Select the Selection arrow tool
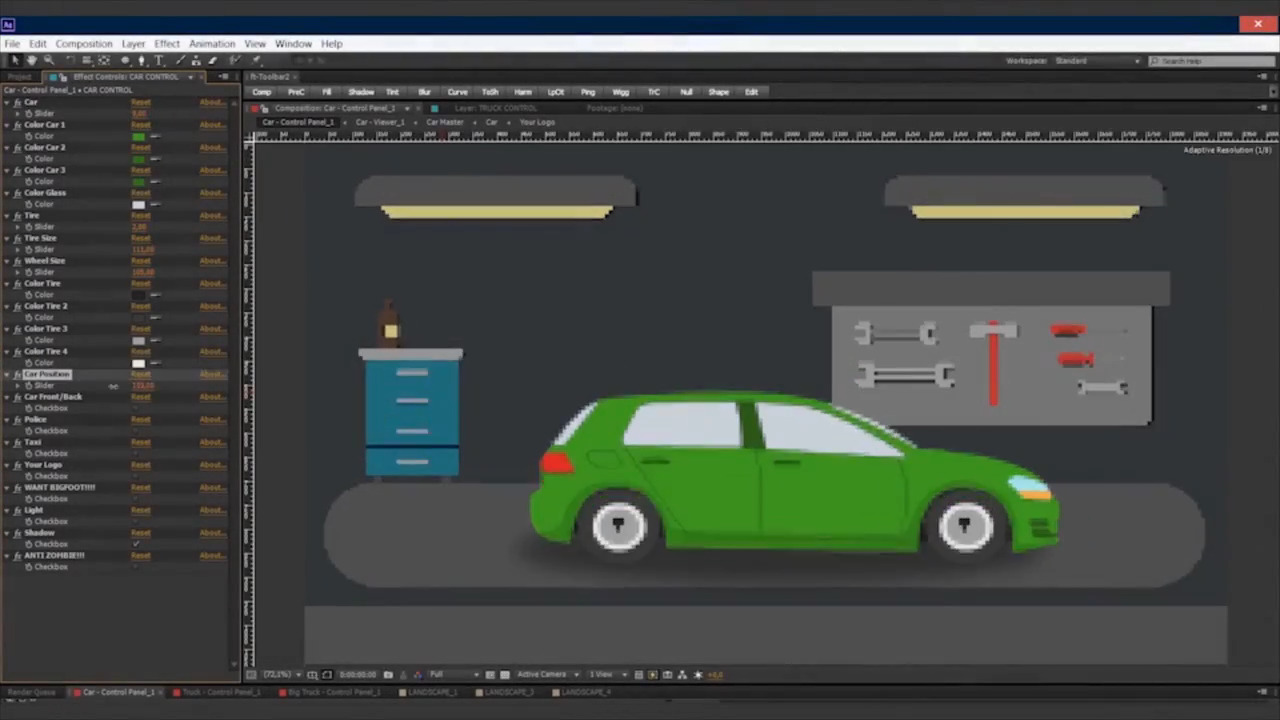Image resolution: width=1280 pixels, height=720 pixels. tap(15, 60)
